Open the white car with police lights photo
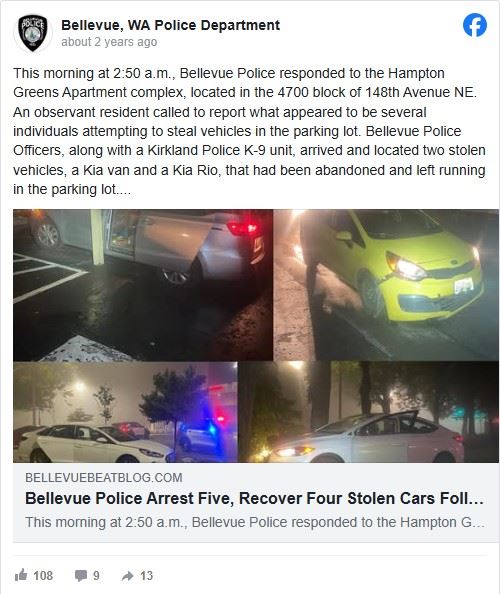This screenshot has width=500, height=594. [x=125, y=412]
